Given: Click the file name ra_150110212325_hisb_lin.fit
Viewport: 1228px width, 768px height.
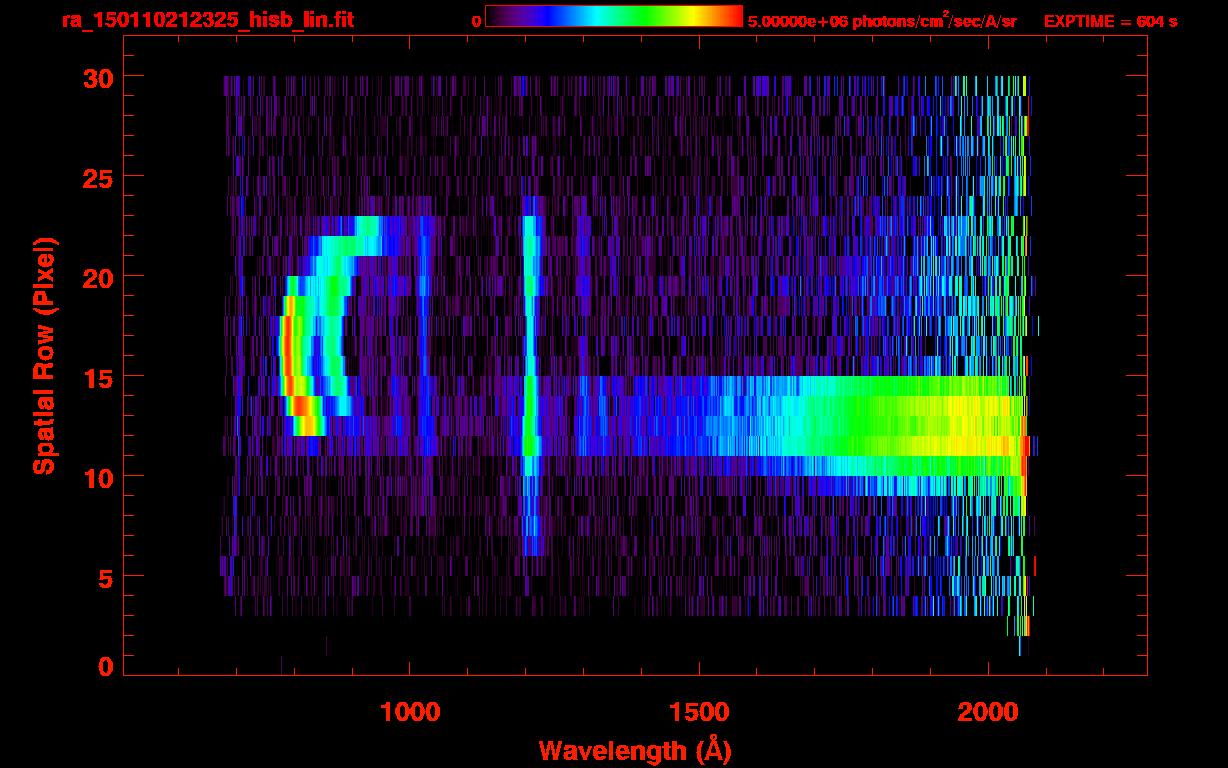Looking at the screenshot, I should [x=207, y=20].
